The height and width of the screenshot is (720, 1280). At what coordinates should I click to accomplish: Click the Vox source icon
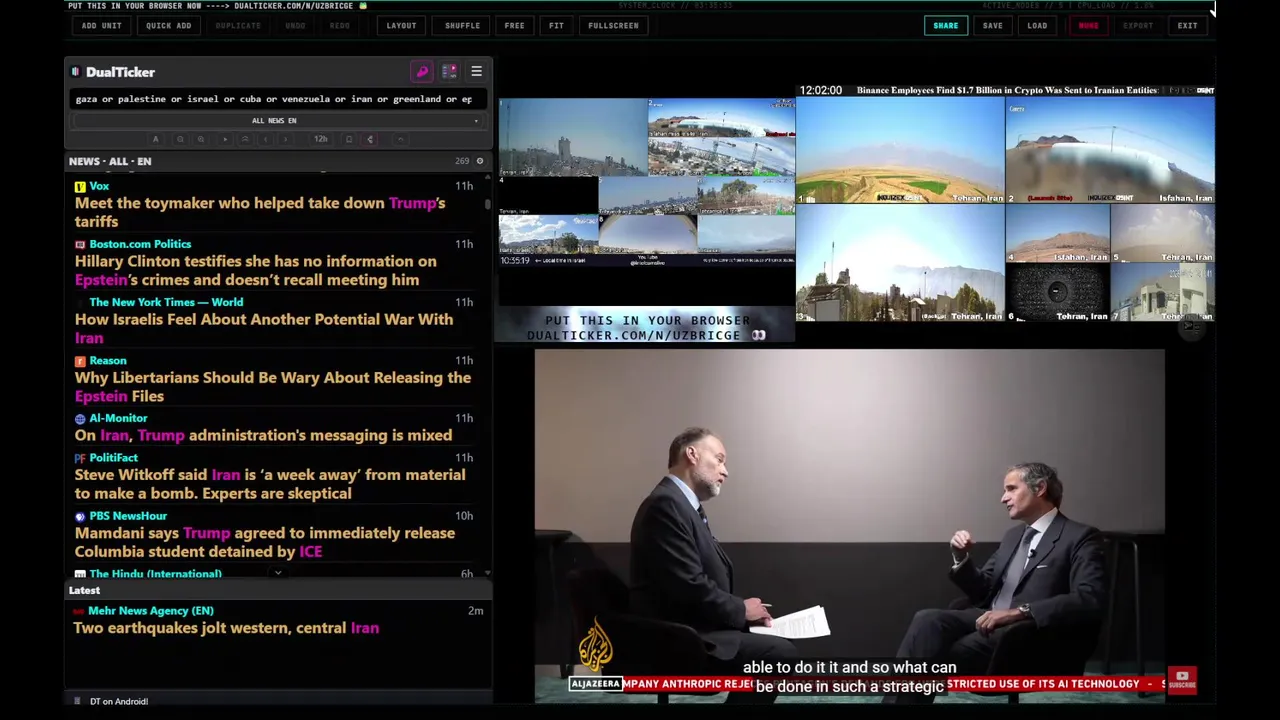[80, 186]
